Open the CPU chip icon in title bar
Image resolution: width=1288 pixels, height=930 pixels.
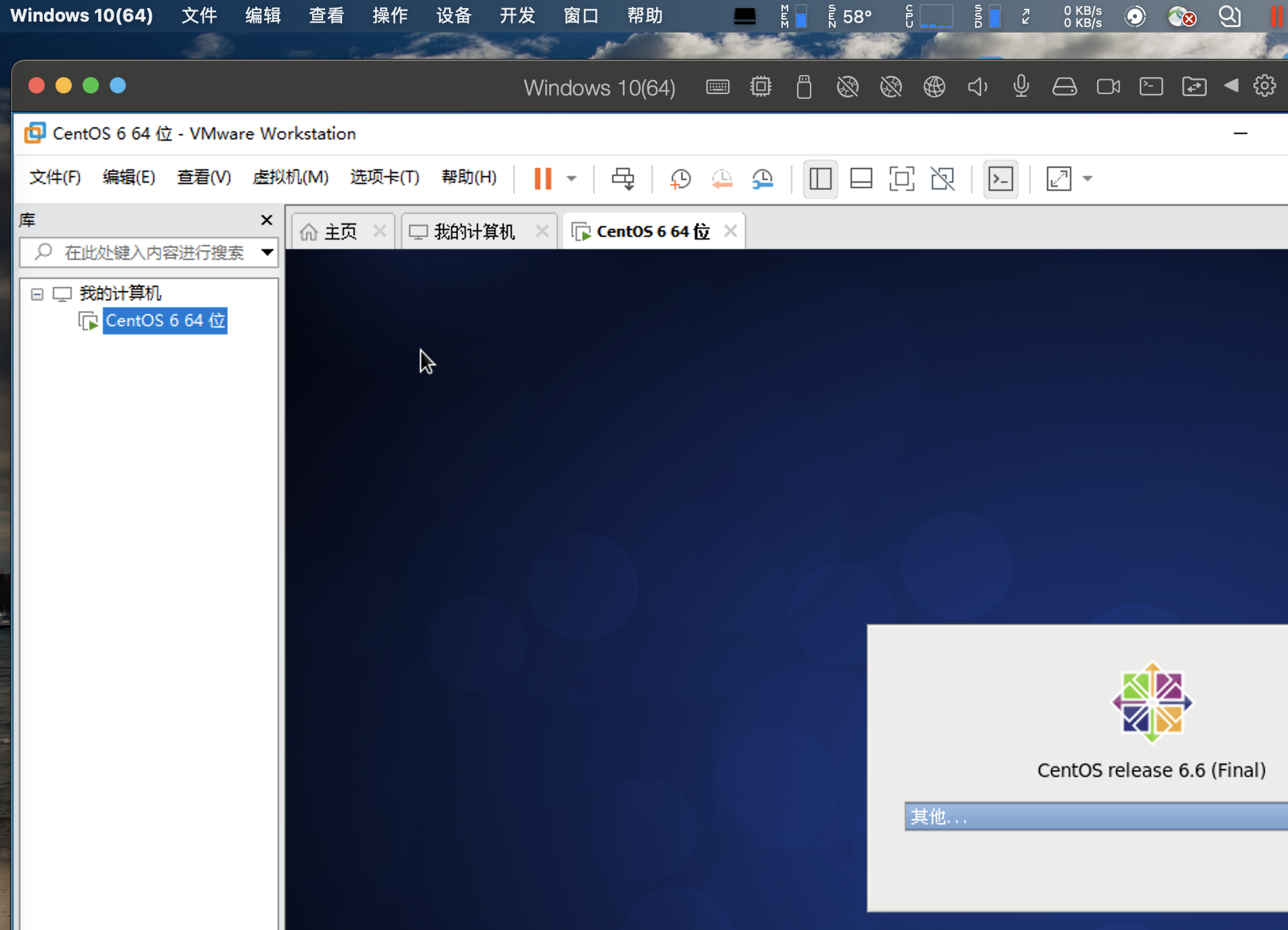pyautogui.click(x=761, y=87)
